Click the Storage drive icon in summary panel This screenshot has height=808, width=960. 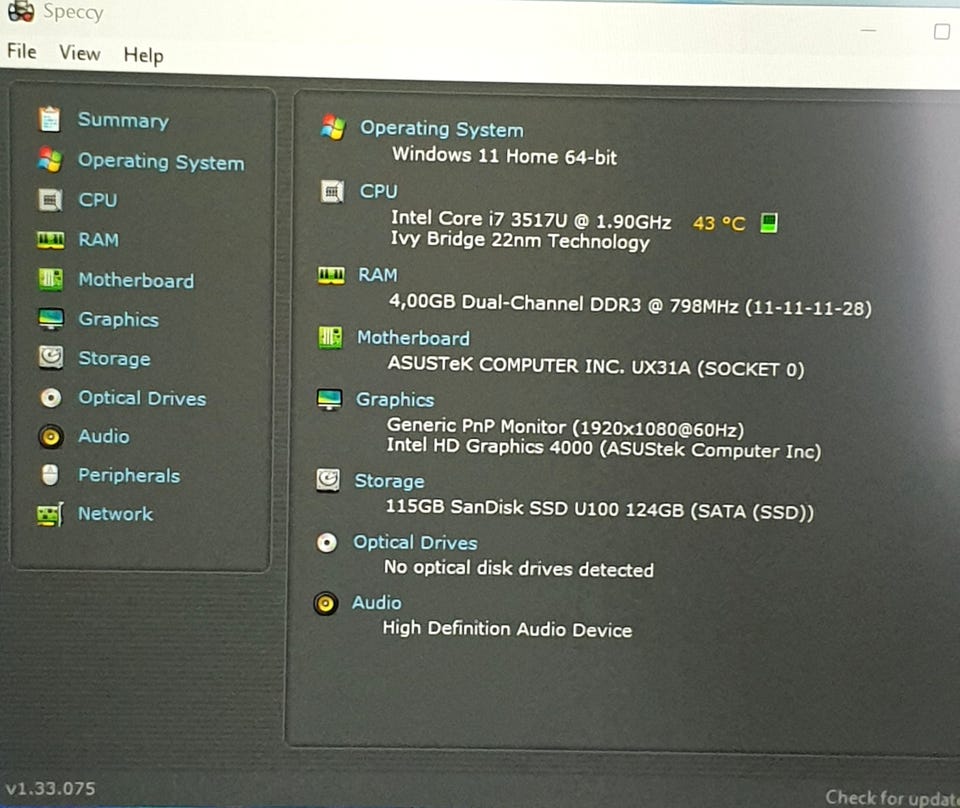click(x=328, y=481)
